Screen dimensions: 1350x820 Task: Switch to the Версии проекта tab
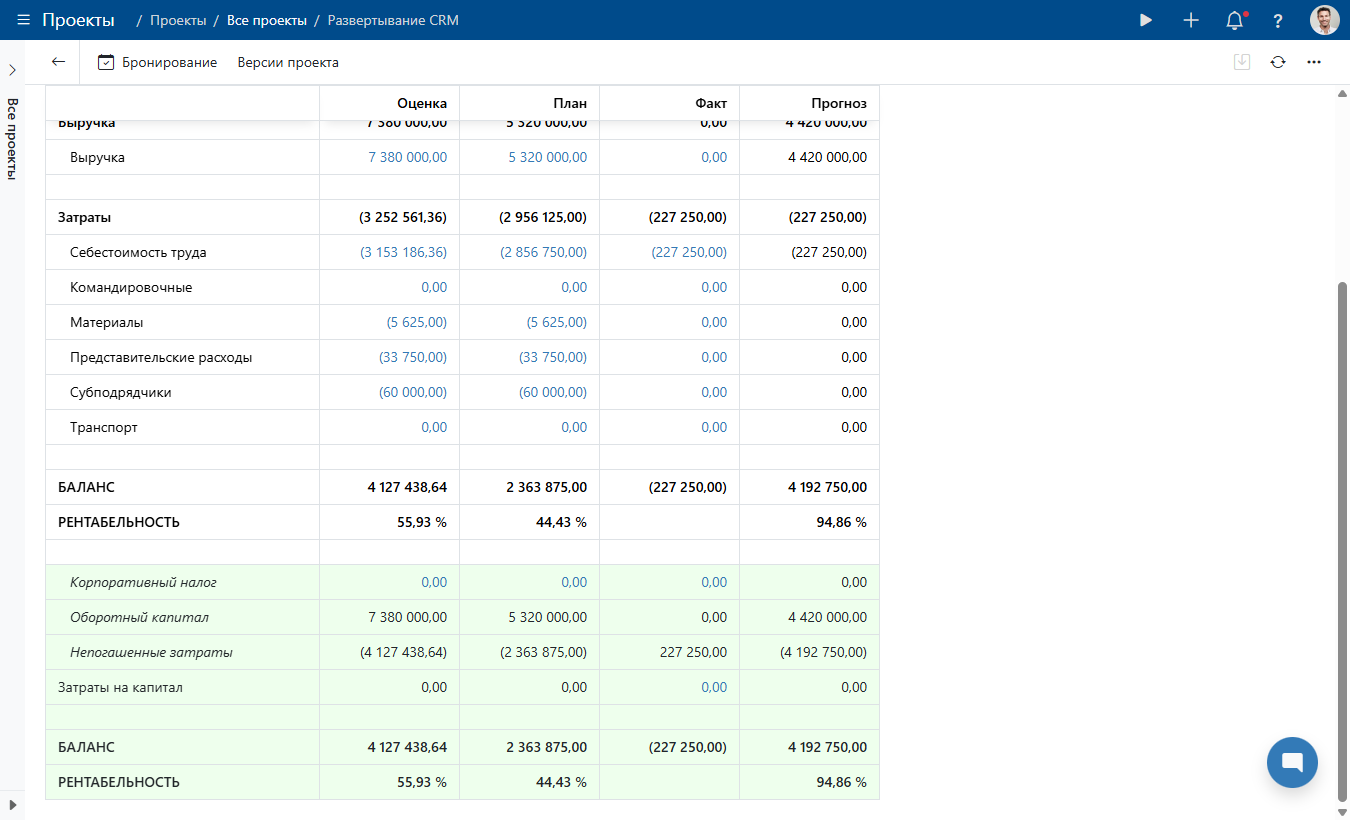pos(288,62)
